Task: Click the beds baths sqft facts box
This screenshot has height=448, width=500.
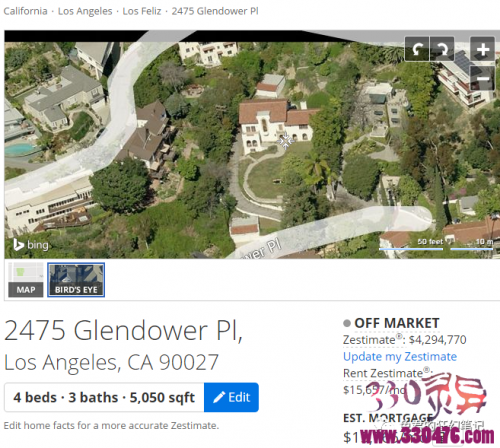Action: pyautogui.click(x=104, y=397)
